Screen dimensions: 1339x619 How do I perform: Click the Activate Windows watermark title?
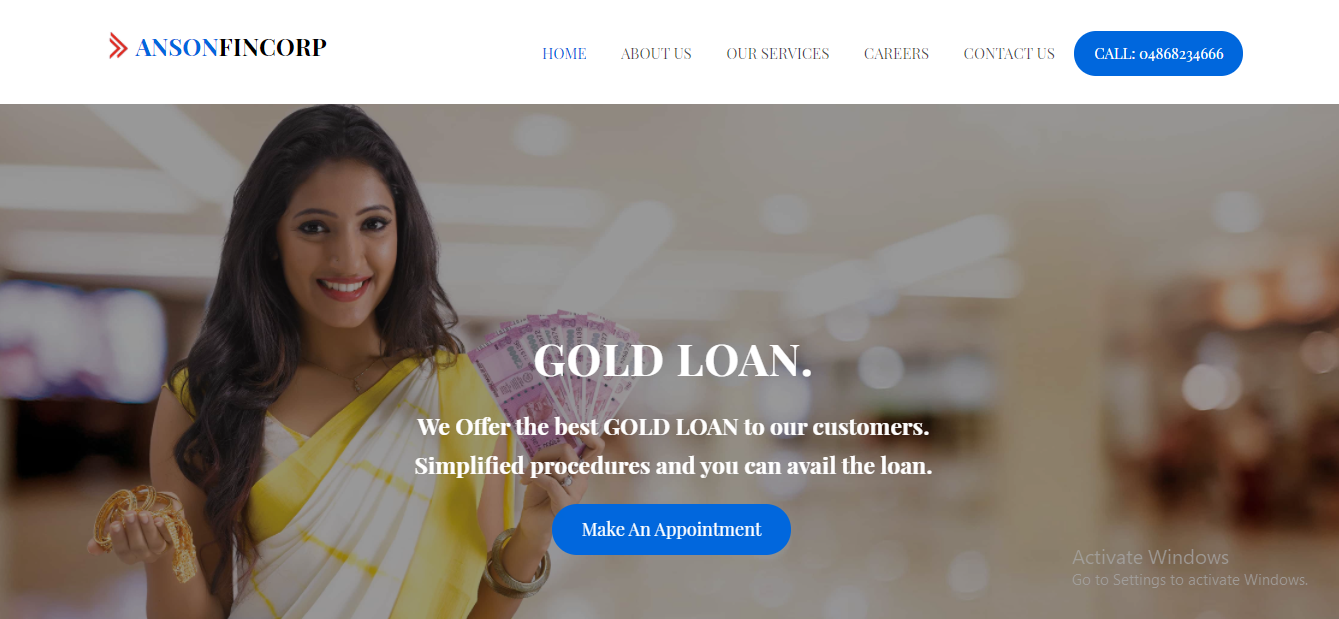[x=1150, y=557]
